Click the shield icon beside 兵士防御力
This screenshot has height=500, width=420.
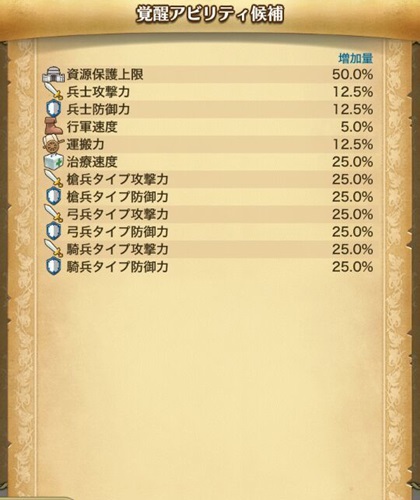click(x=54, y=109)
